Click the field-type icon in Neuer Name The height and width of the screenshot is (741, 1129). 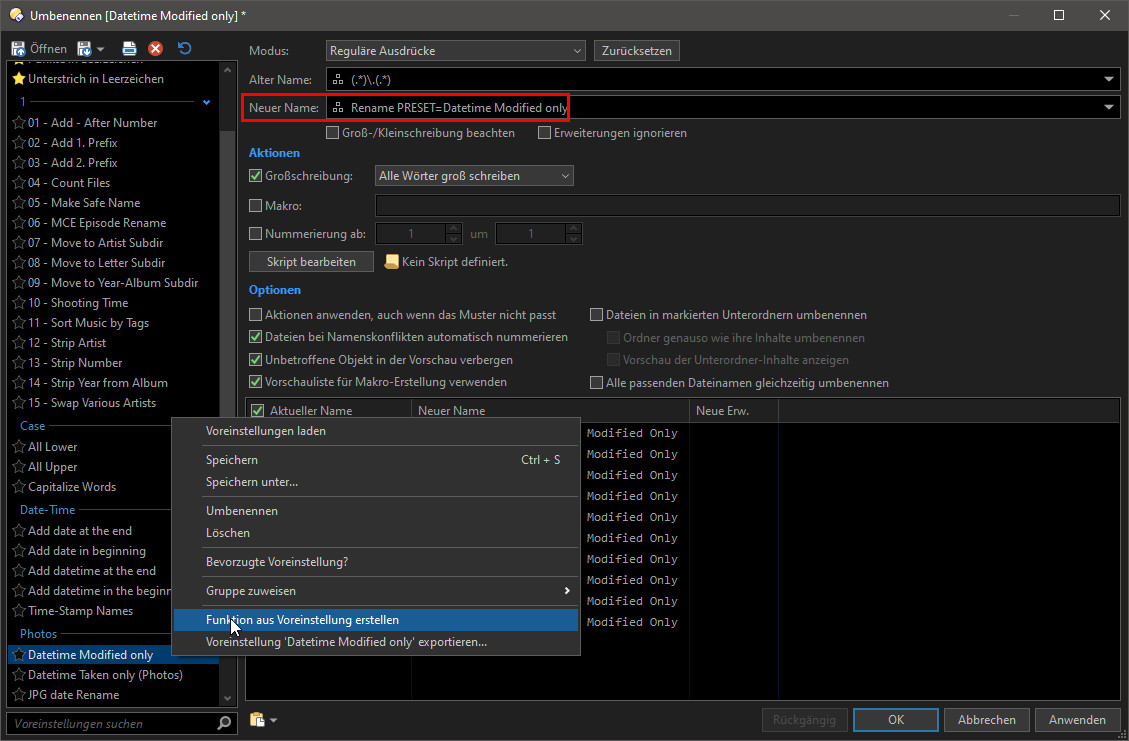338,107
